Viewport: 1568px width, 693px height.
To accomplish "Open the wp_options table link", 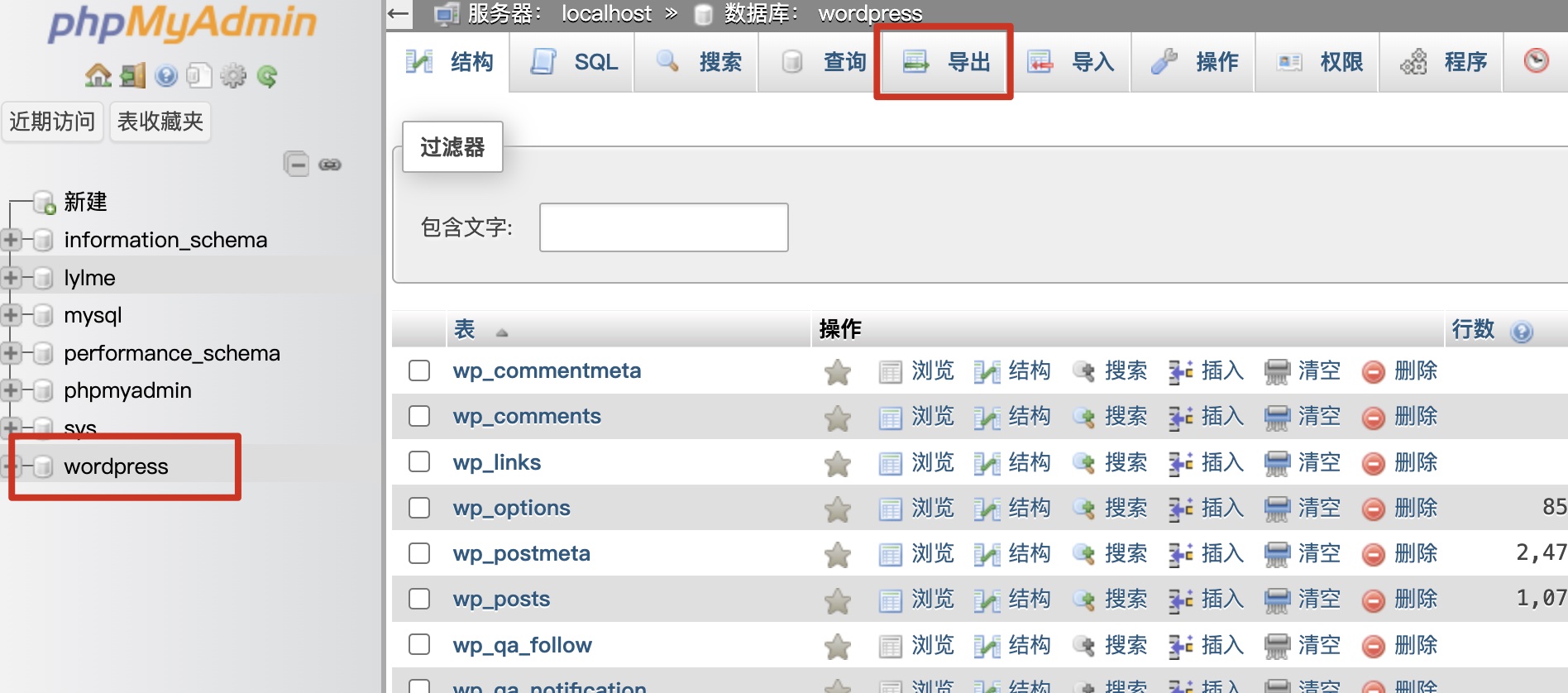I will (x=511, y=508).
